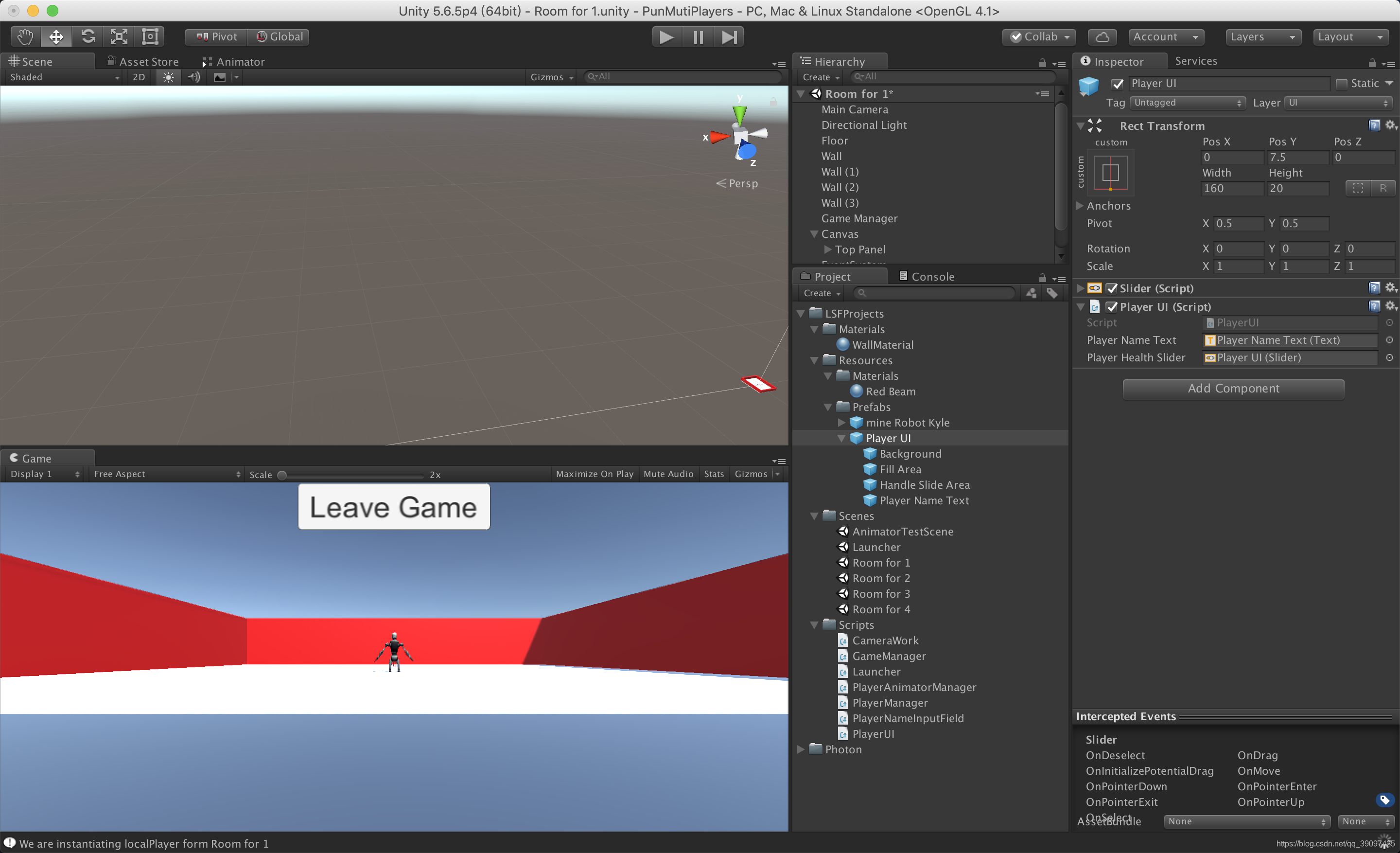Adjust the Game view Scale slider
The height and width of the screenshot is (853, 1400).
tap(282, 475)
